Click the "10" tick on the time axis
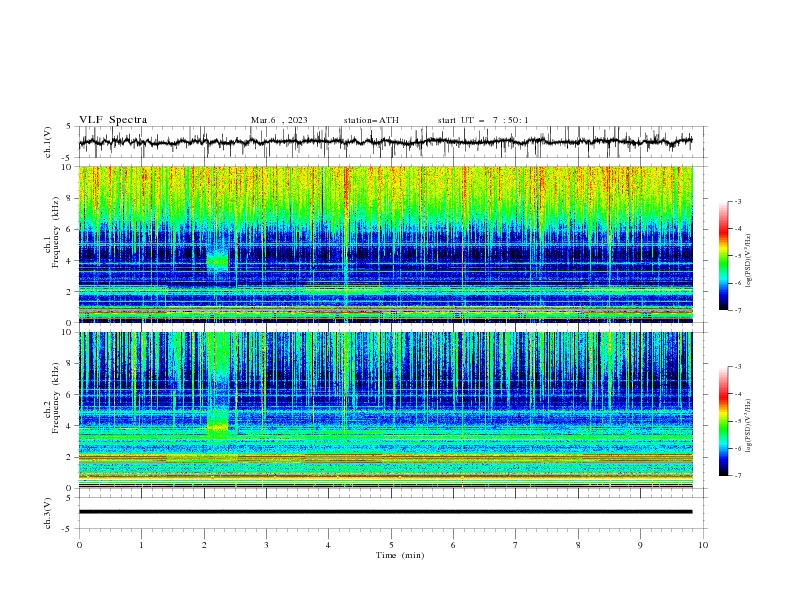The image size is (792, 612). coord(703,545)
